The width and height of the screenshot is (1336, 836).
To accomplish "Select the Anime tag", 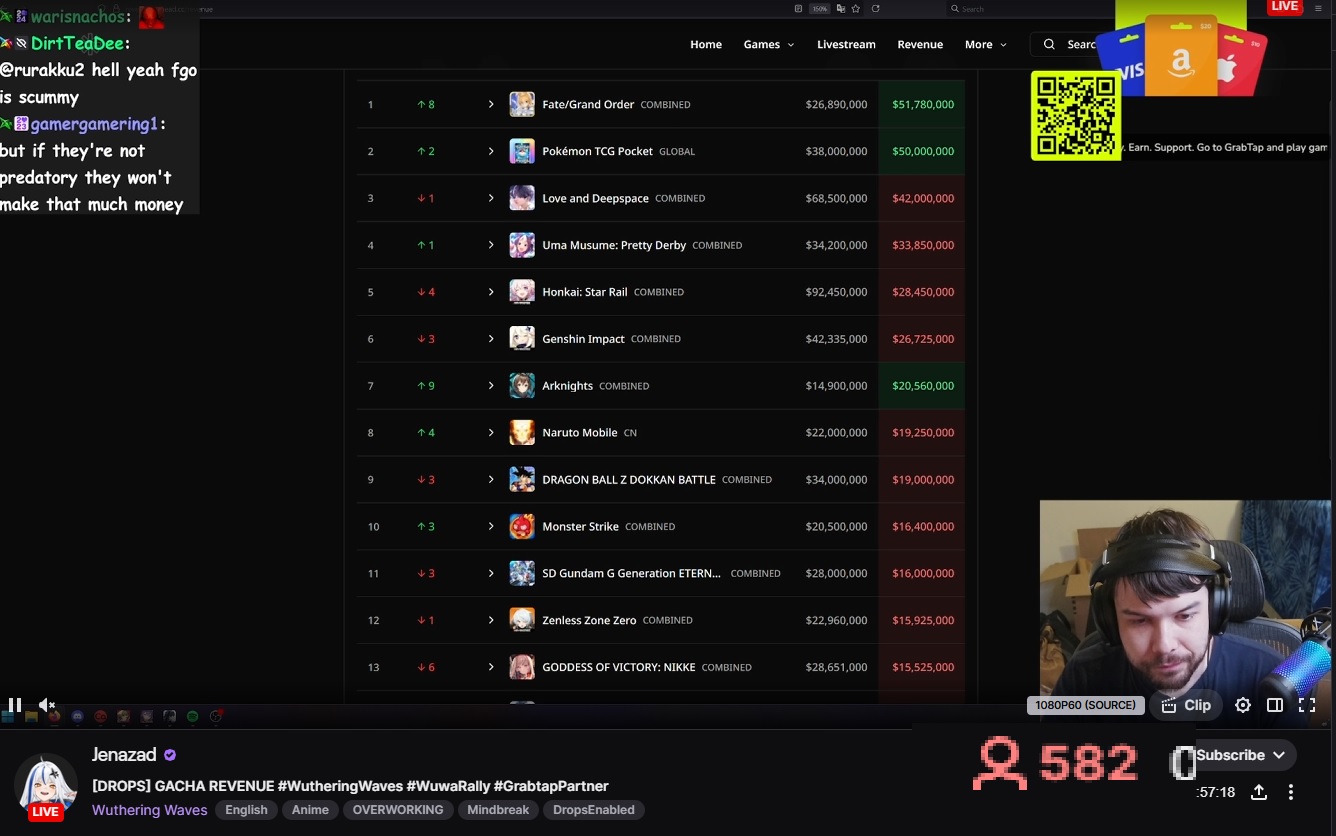I will [x=310, y=810].
